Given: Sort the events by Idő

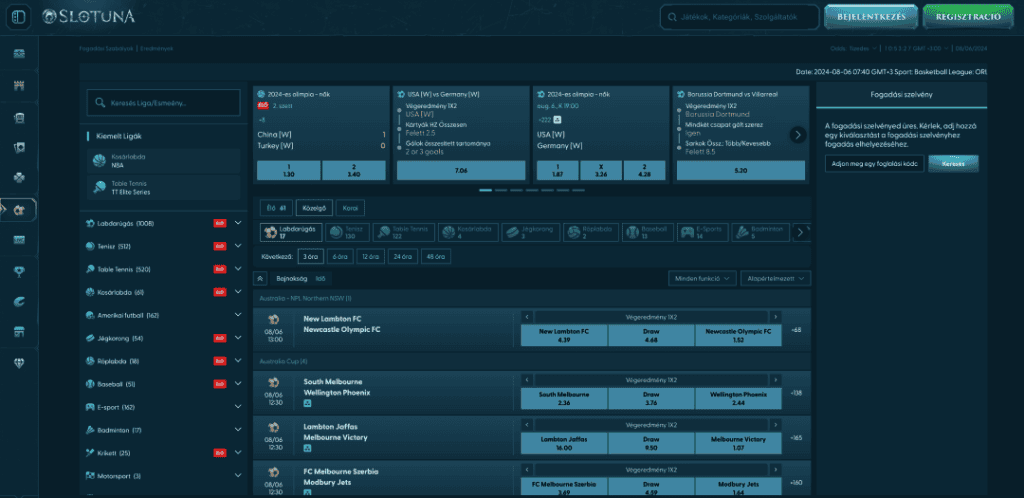Looking at the screenshot, I should click(x=320, y=279).
